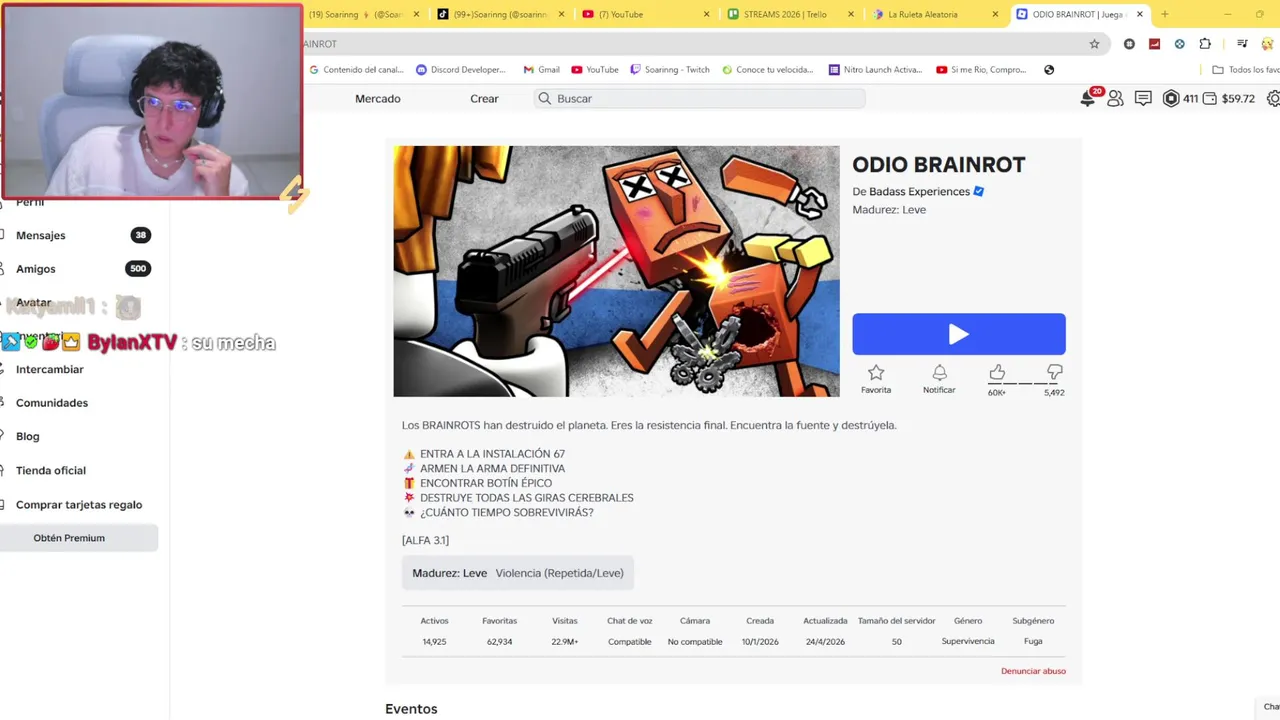Click the 38 badge beside Mensajes
The image size is (1280, 720).
click(141, 235)
